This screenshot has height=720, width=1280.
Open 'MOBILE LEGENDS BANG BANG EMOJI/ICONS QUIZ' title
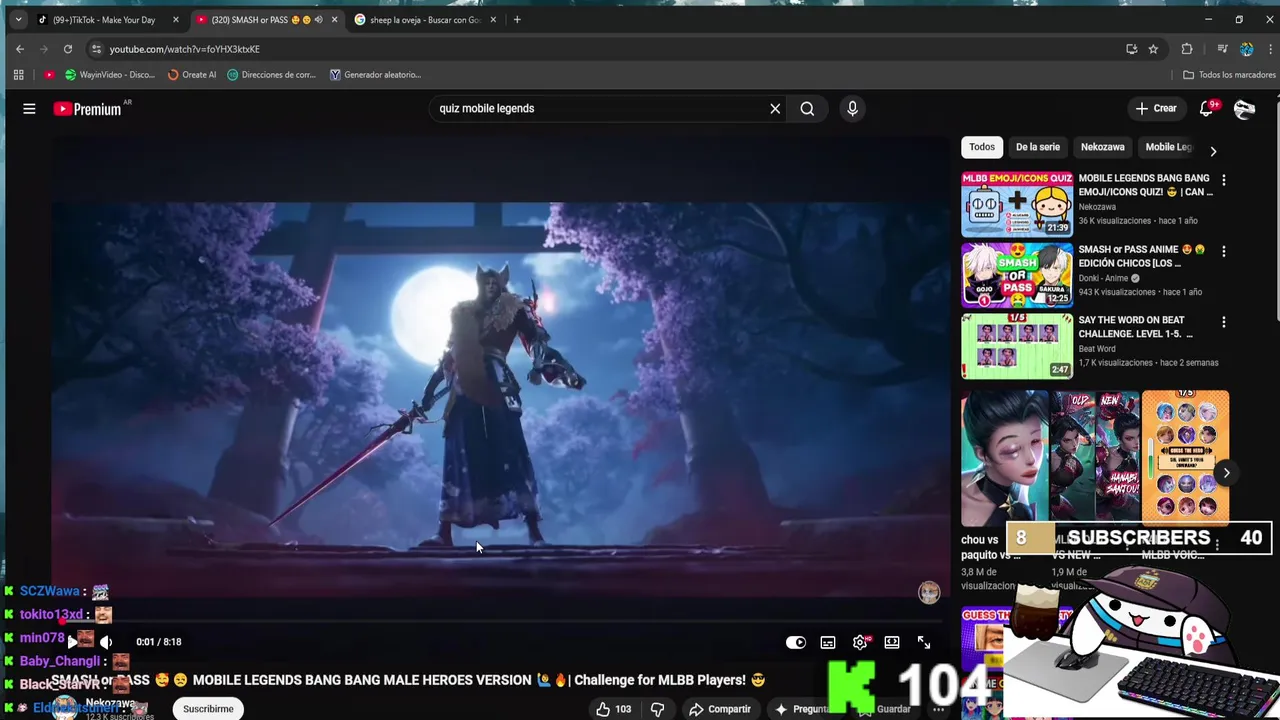click(x=1146, y=185)
